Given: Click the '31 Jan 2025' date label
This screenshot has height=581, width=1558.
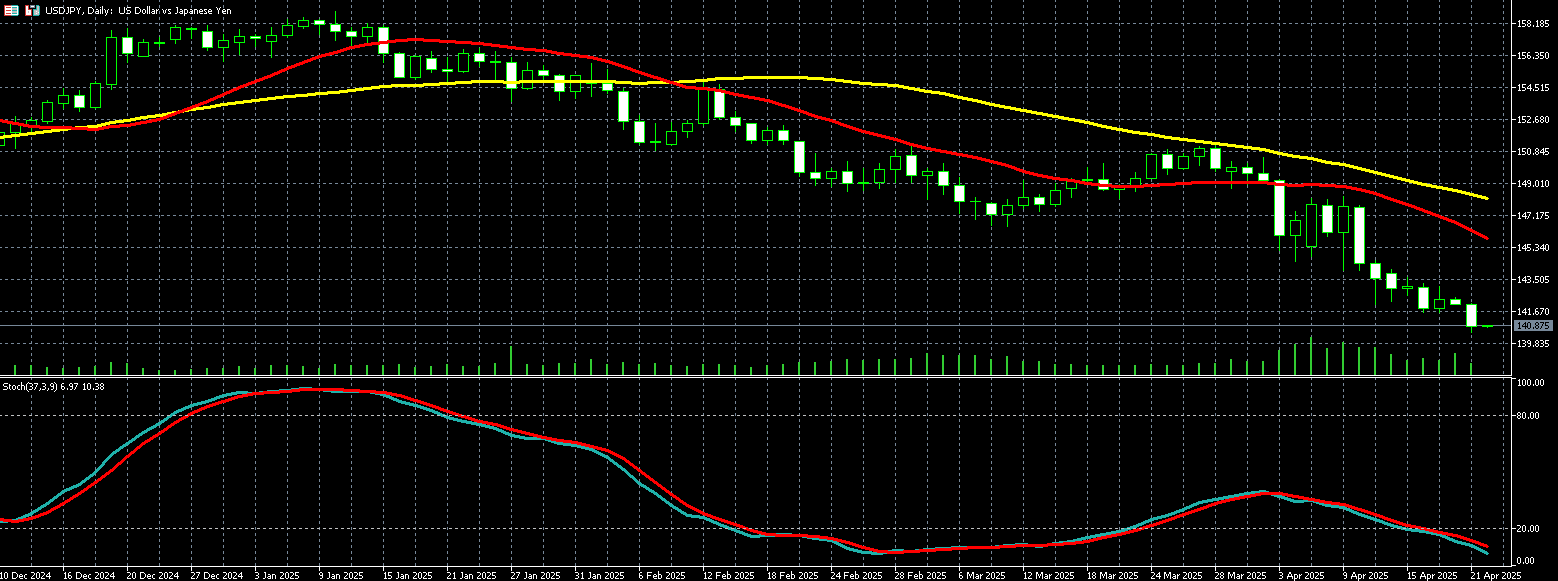Looking at the screenshot, I should (599, 575).
